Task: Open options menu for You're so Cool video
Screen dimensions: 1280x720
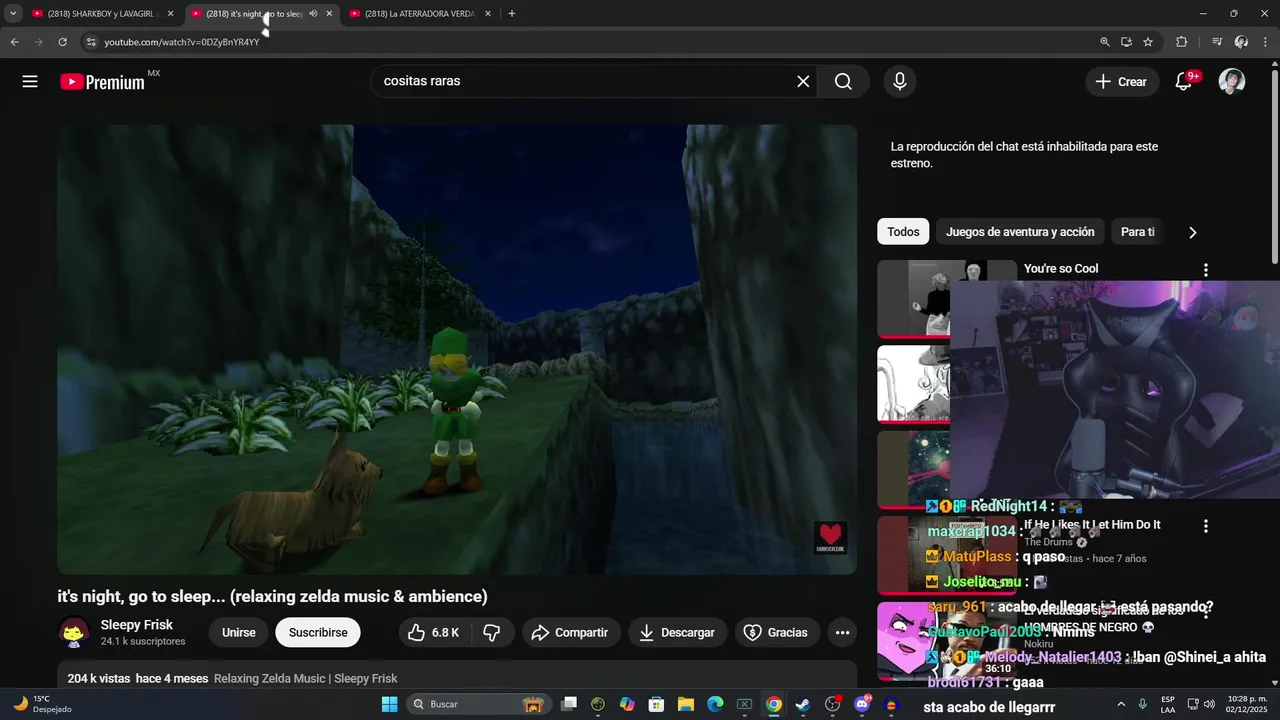Action: 1205,270
